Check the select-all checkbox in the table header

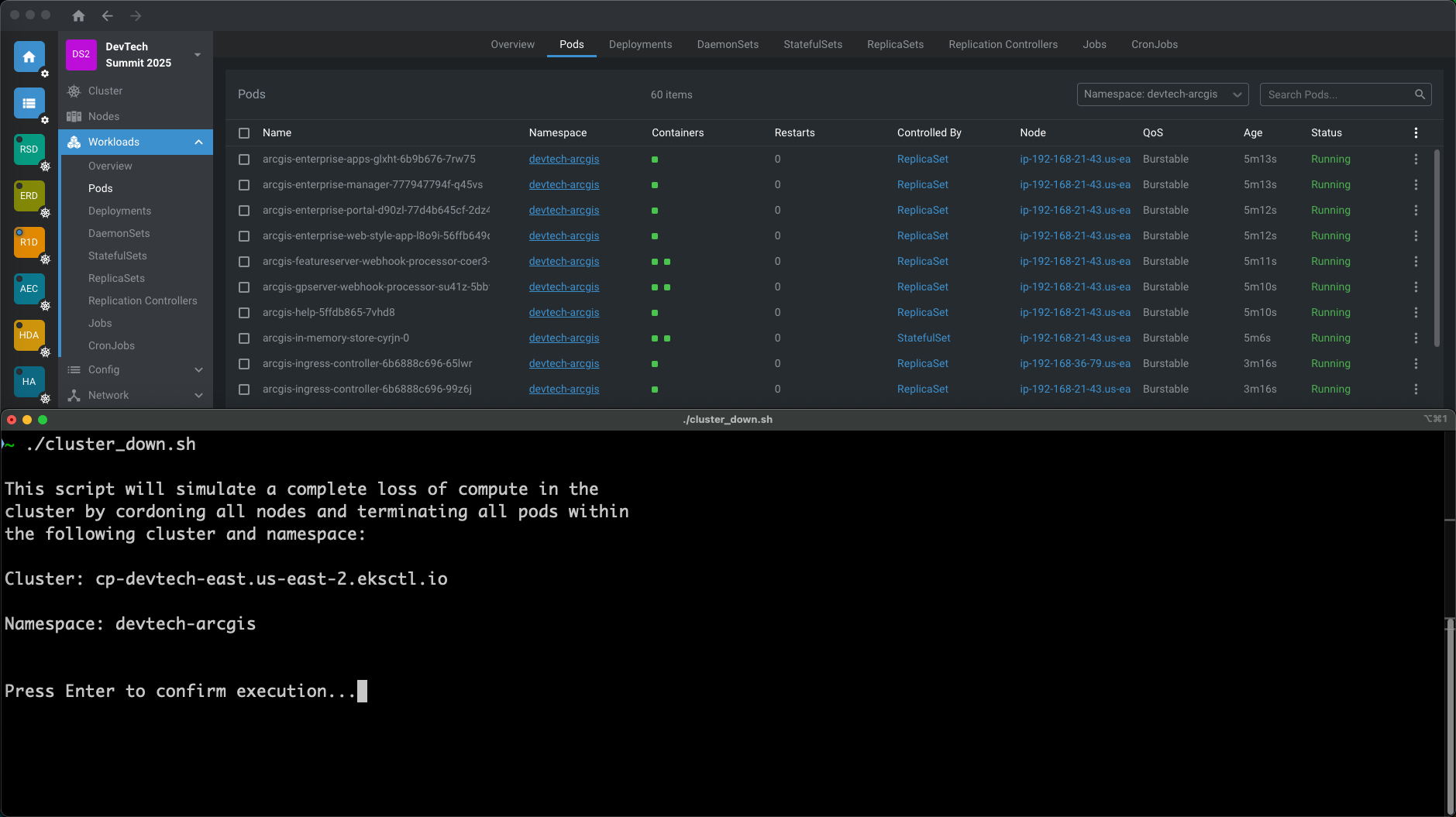pyautogui.click(x=244, y=132)
